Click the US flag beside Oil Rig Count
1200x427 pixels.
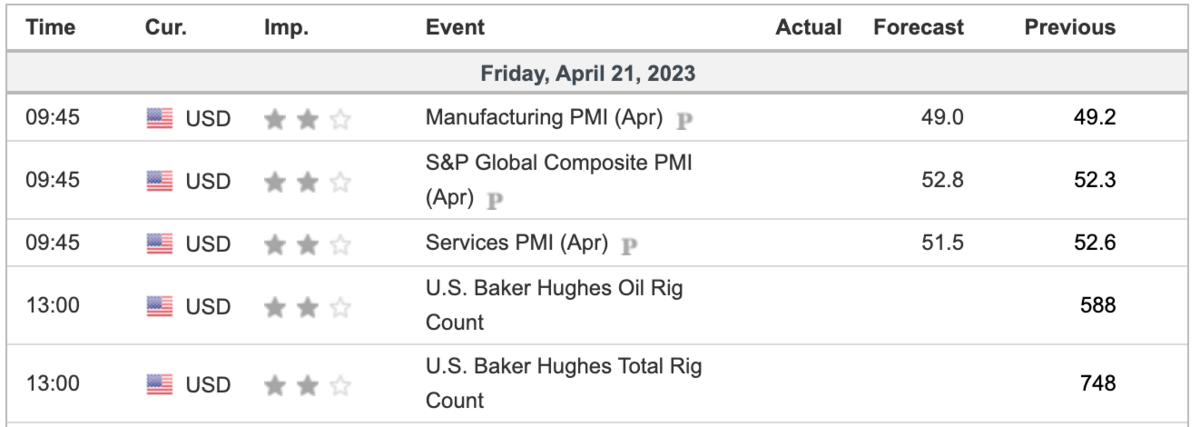pyautogui.click(x=160, y=305)
